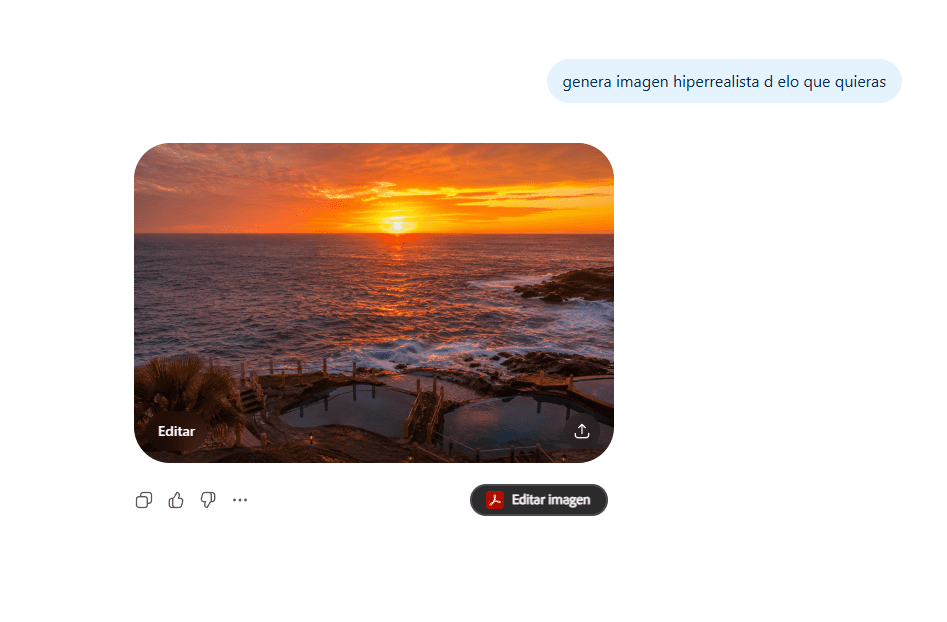Click the share/export icon on the image
Image resolution: width=947 pixels, height=622 pixels.
pyautogui.click(x=582, y=431)
